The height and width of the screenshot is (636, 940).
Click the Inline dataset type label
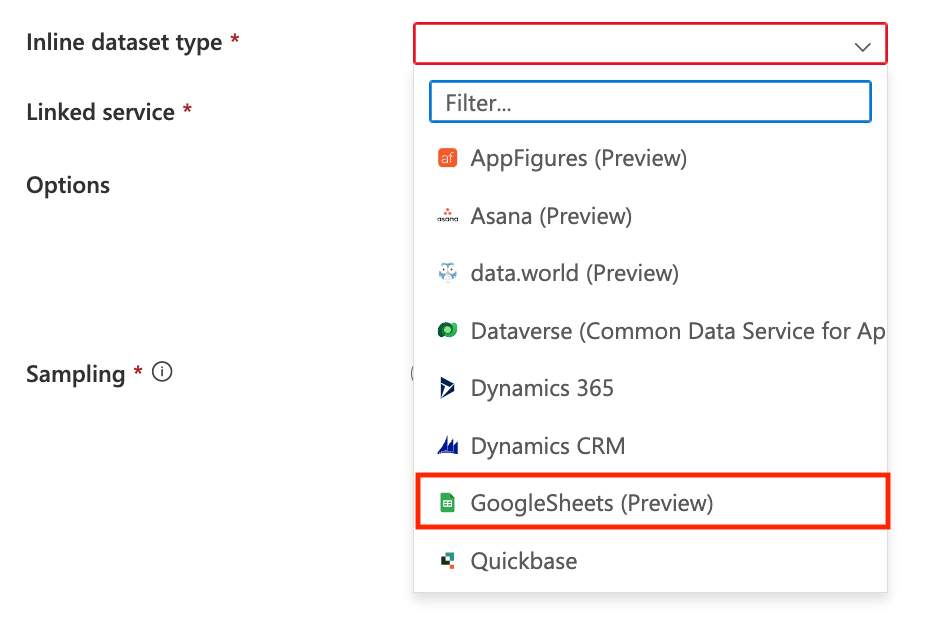click(124, 43)
